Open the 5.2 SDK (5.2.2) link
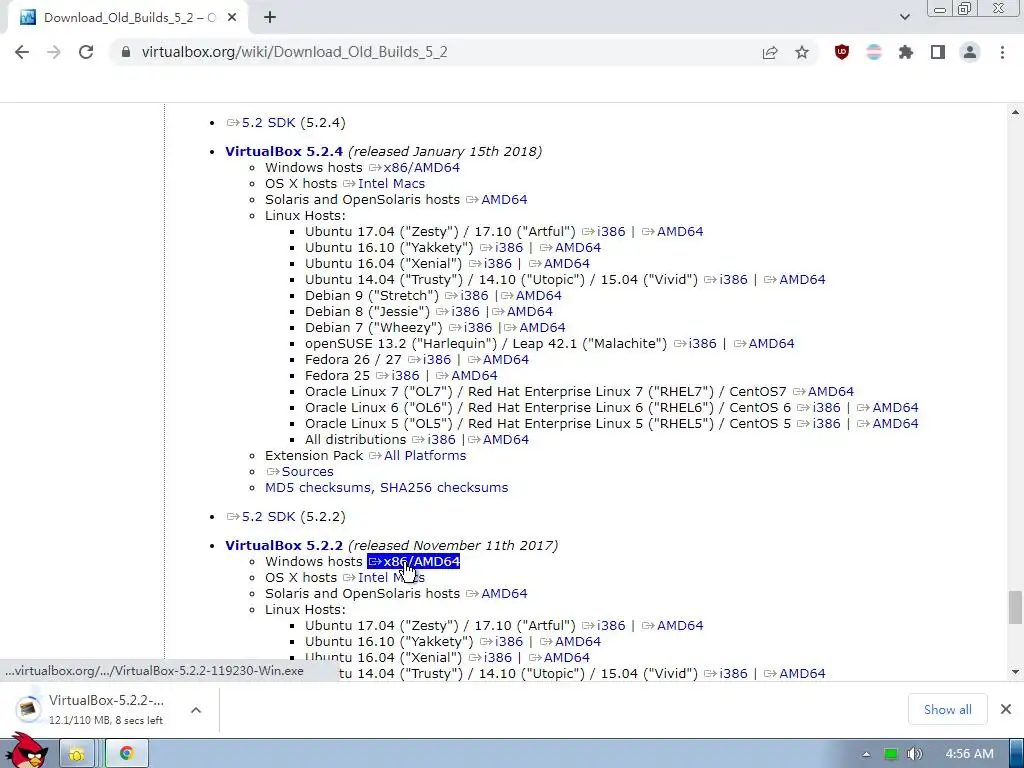This screenshot has width=1024, height=768. 261,517
